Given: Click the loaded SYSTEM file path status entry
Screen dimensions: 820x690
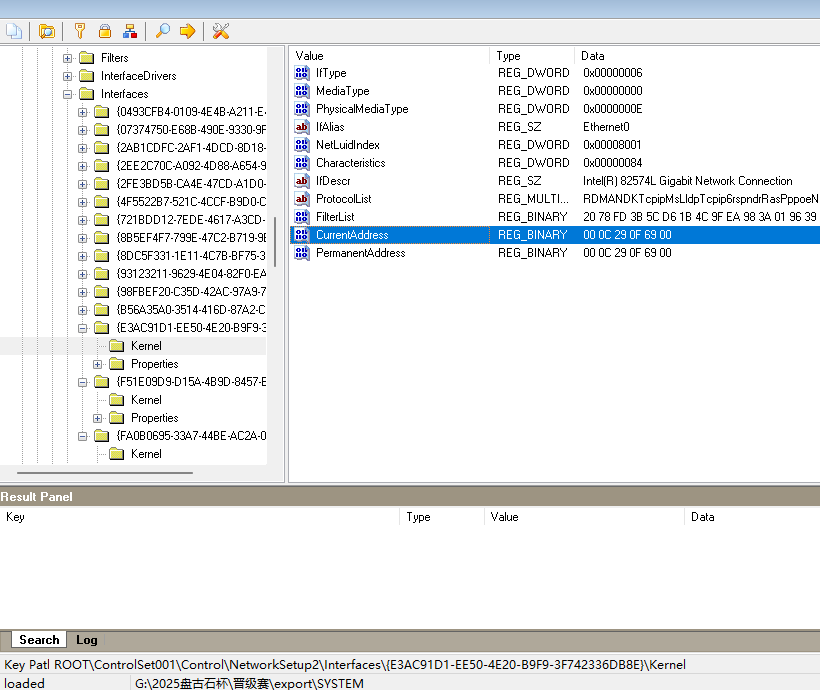Looking at the screenshot, I should 249,683.
